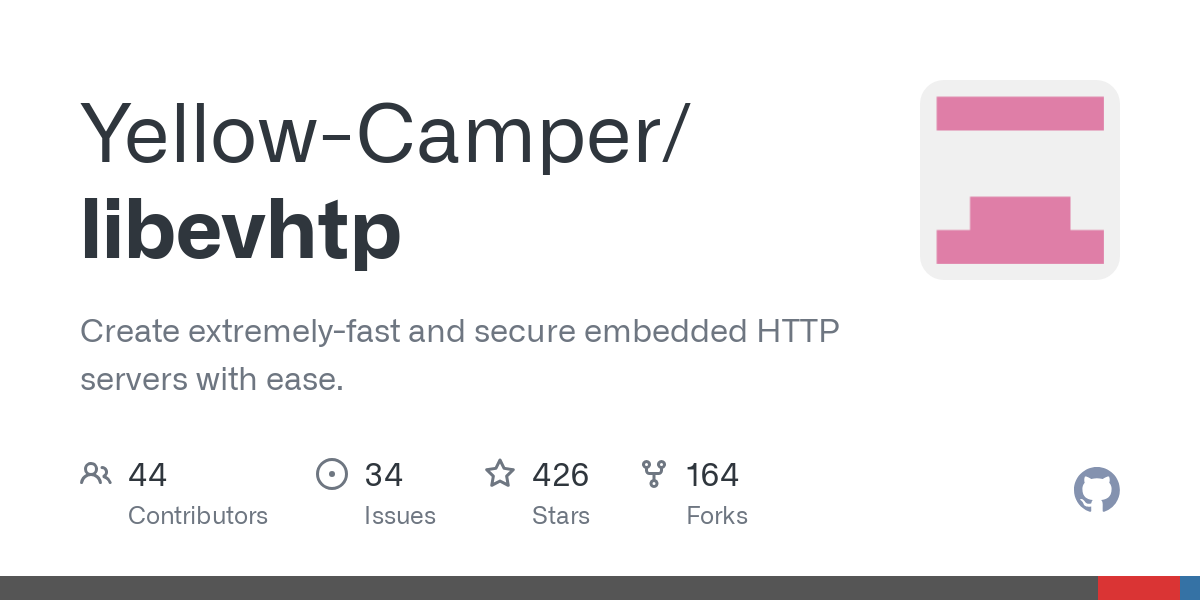Image resolution: width=1200 pixels, height=600 pixels.
Task: Click the stars star icon
Action: pos(499,473)
